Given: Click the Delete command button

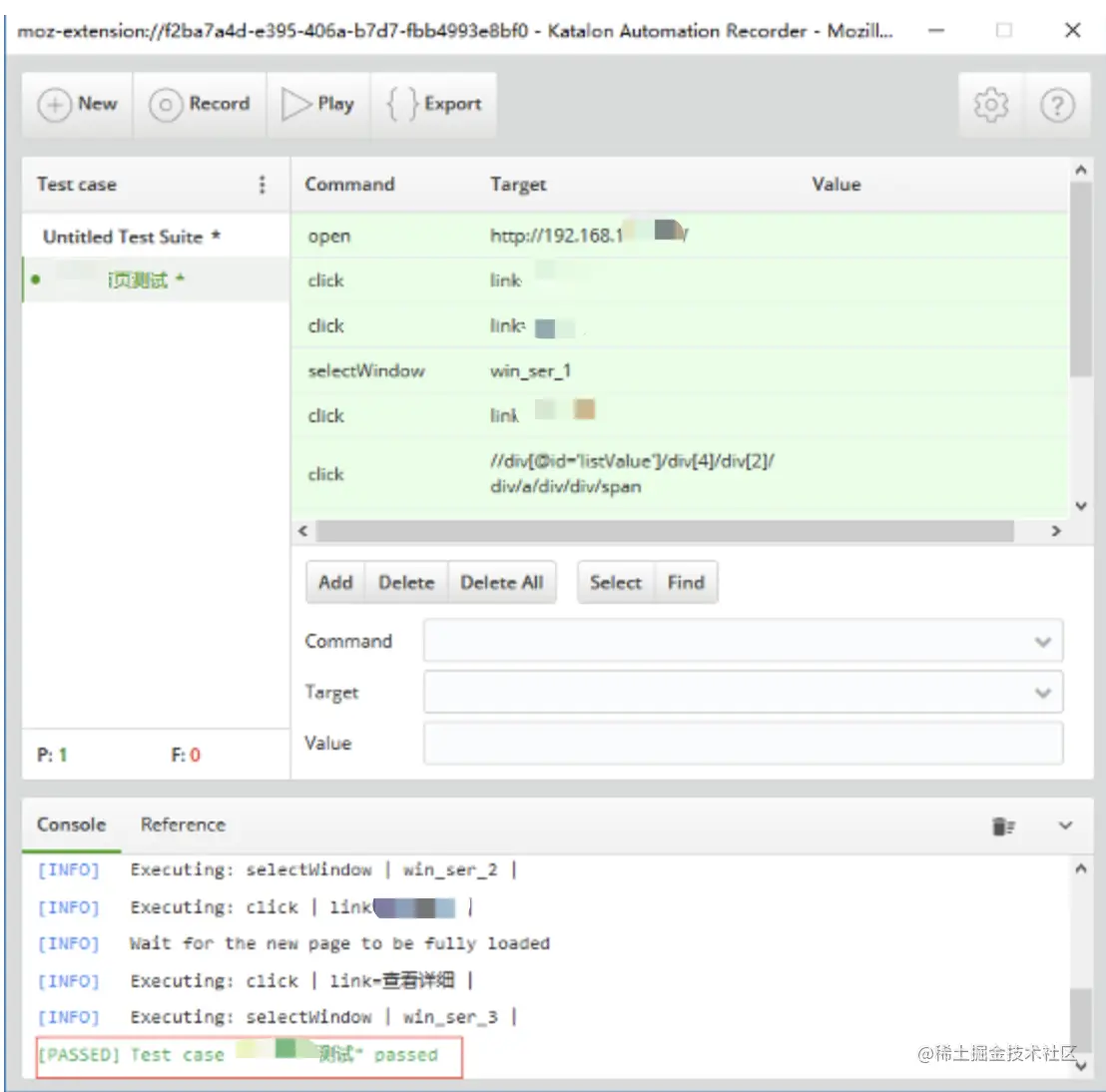Looking at the screenshot, I should [406, 583].
